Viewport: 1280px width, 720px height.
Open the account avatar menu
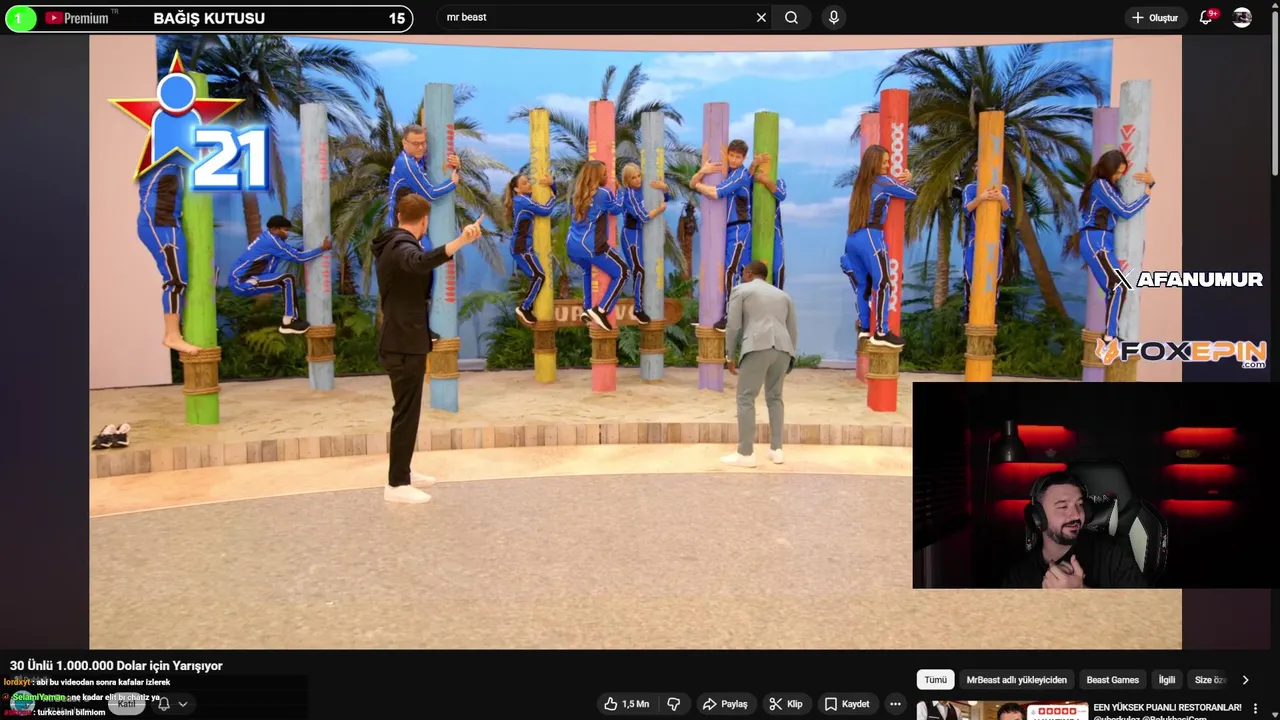[1242, 17]
